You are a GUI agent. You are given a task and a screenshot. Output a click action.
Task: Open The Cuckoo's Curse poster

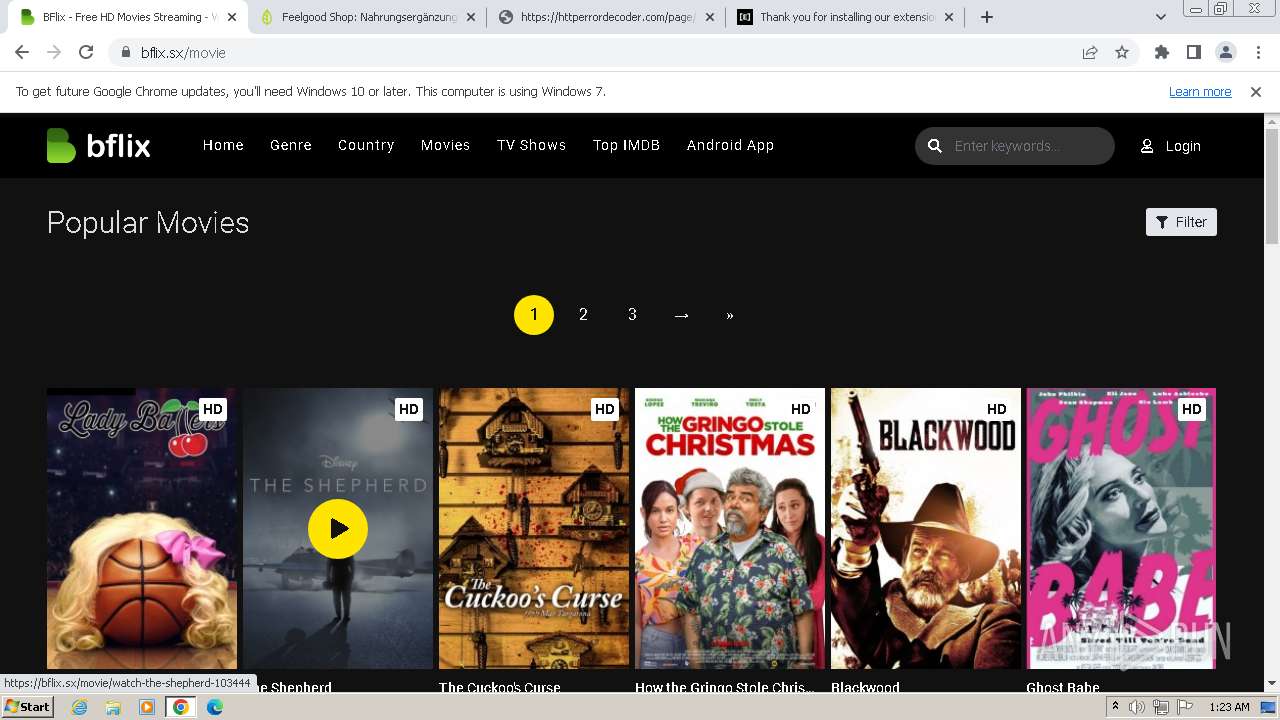pos(534,528)
